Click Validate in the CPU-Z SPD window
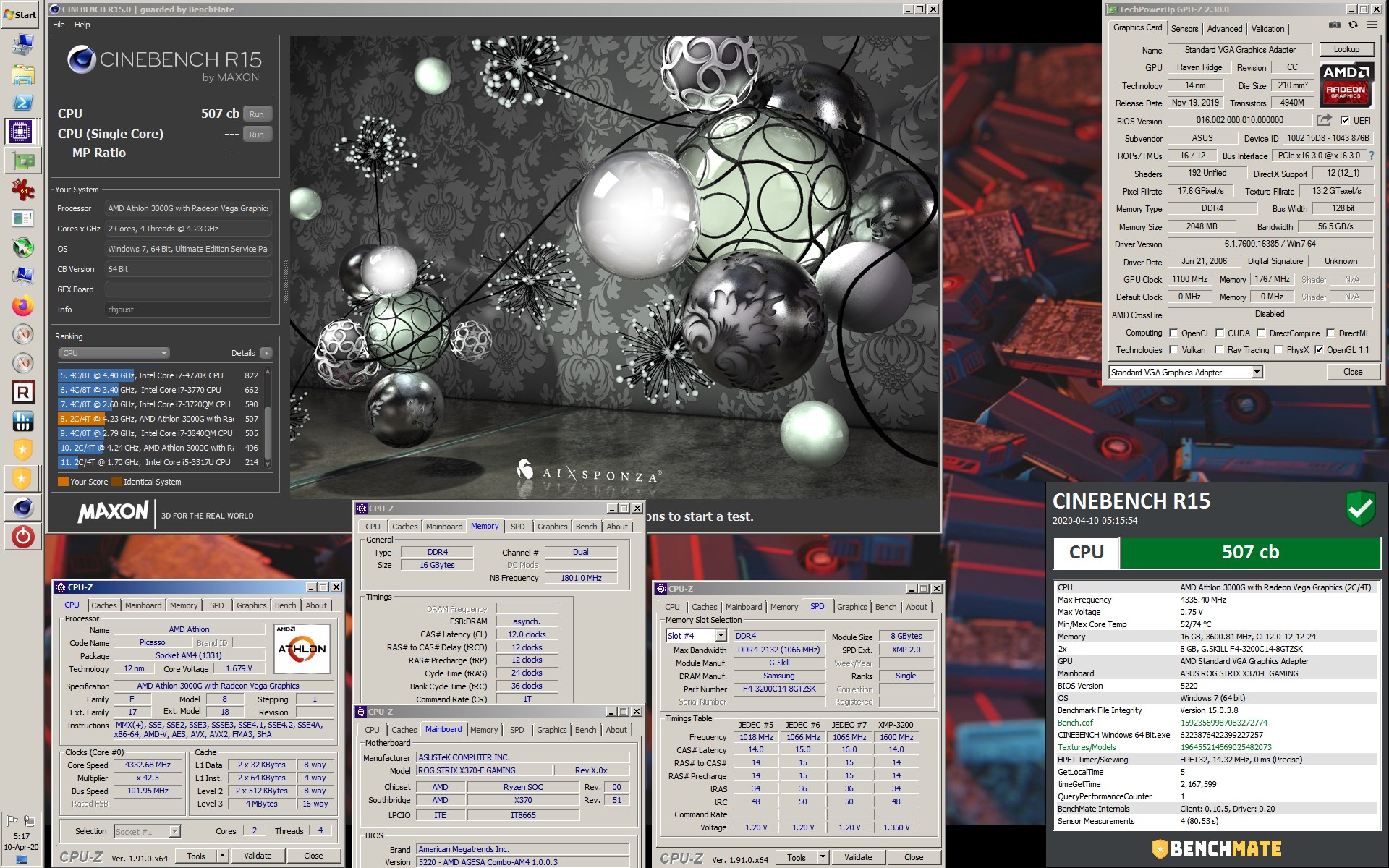The image size is (1389, 868). pos(858,857)
